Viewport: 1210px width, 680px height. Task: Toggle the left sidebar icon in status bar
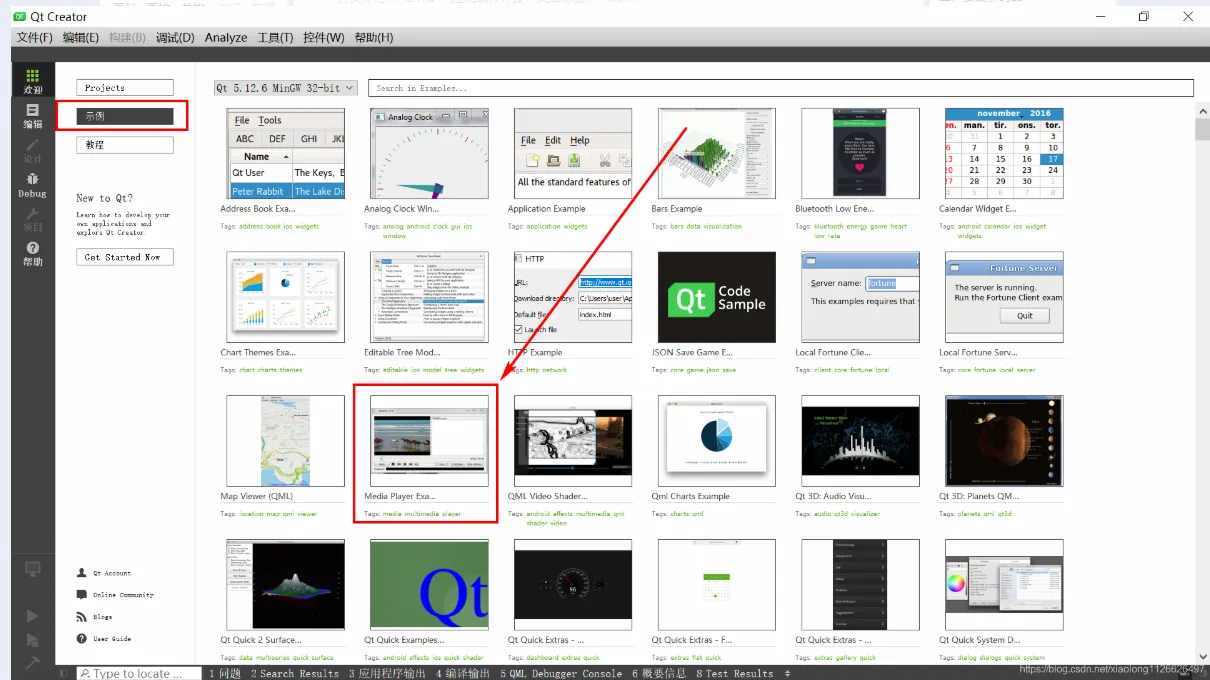click(63, 673)
